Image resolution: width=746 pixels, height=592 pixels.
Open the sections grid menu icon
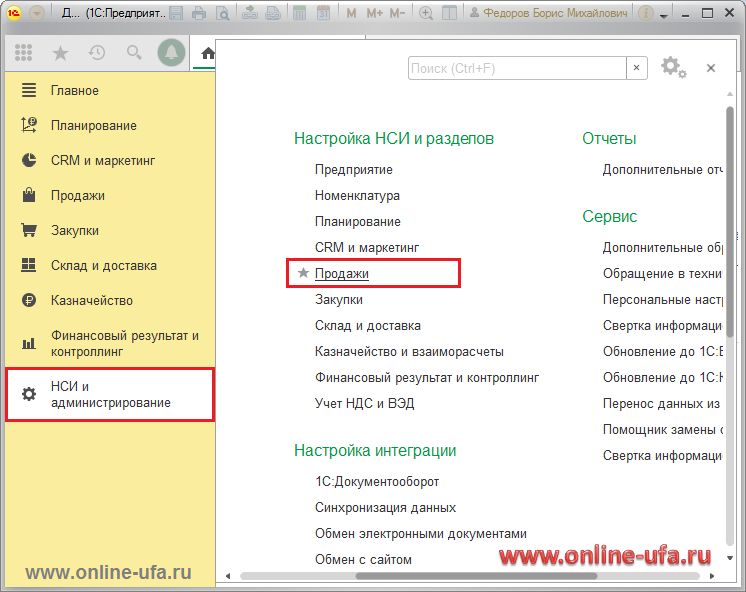point(23,52)
